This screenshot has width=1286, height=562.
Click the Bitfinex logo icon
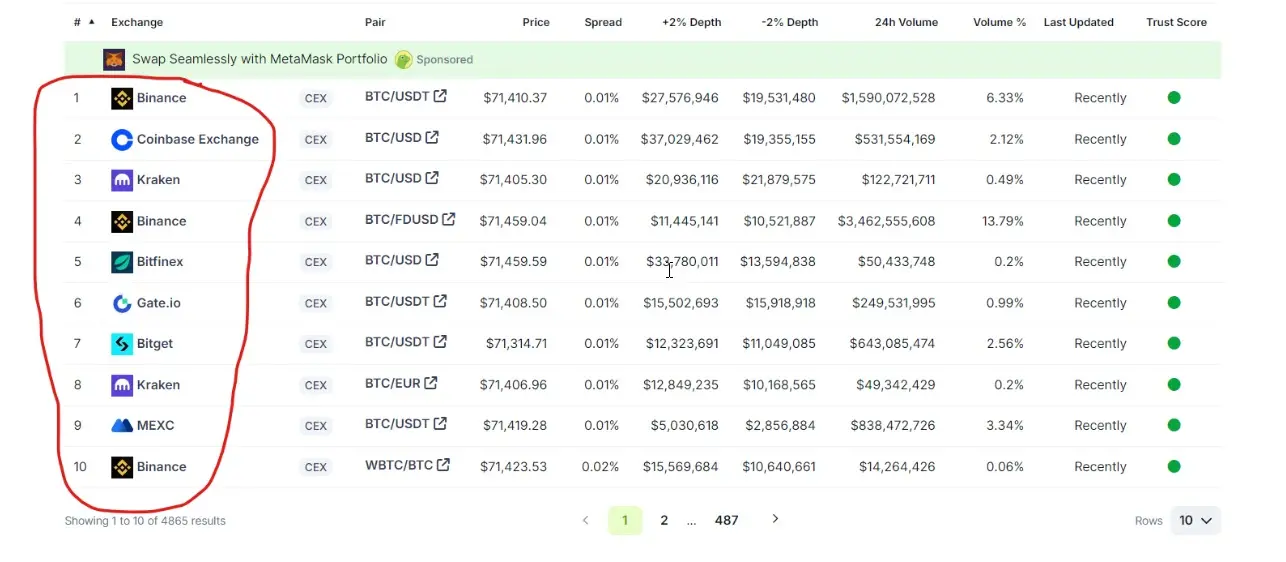(122, 262)
